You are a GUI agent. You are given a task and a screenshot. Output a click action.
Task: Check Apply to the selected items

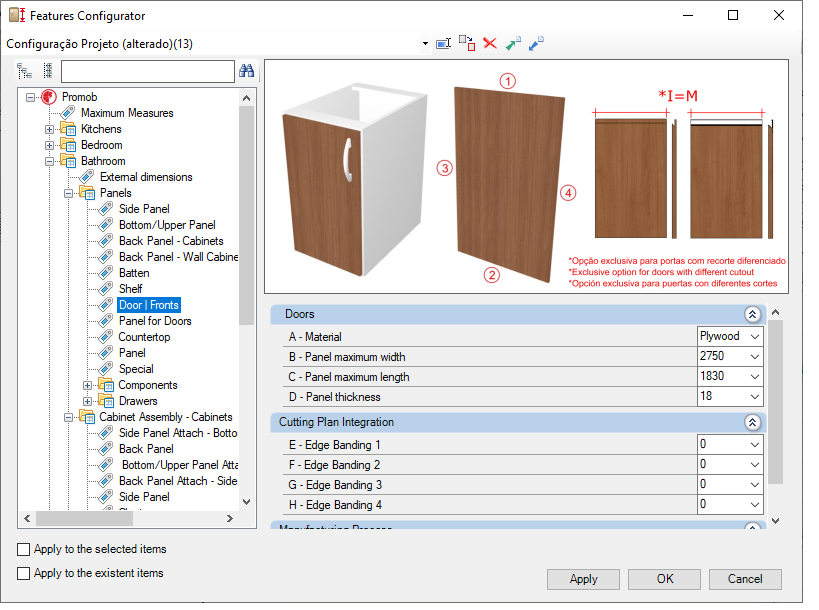coord(24,549)
